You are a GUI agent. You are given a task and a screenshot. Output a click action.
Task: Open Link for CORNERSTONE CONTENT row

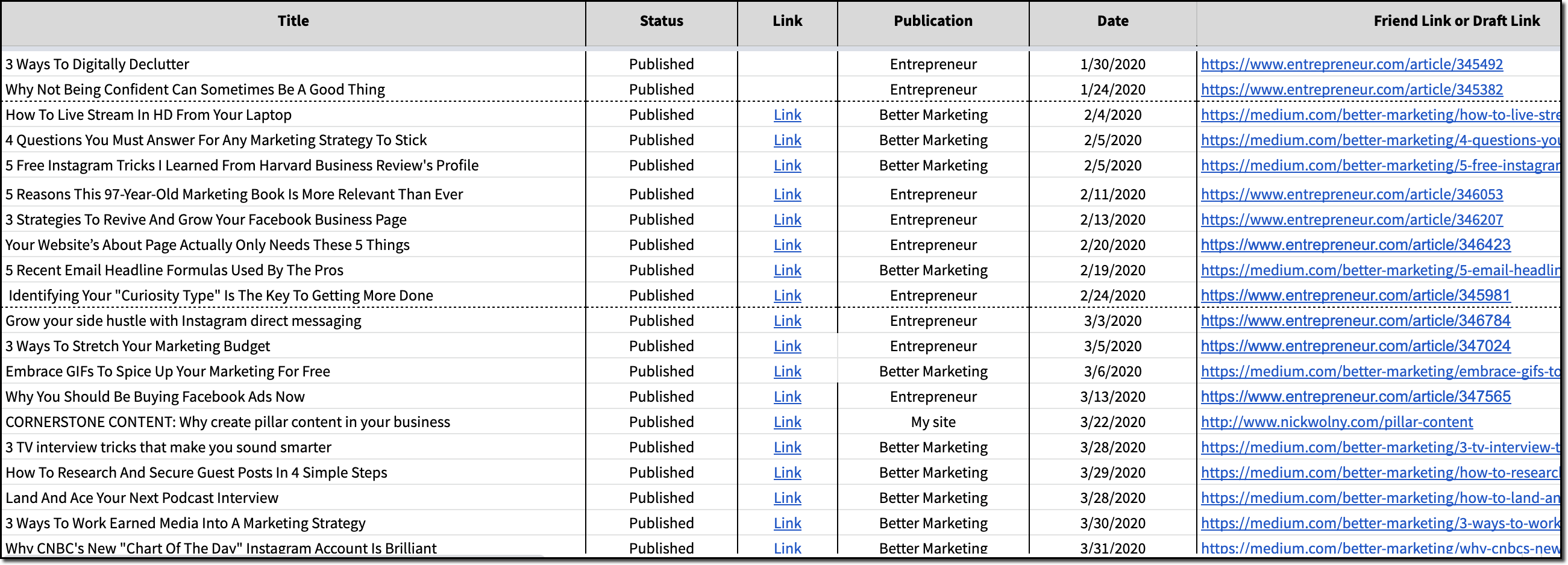[787, 423]
